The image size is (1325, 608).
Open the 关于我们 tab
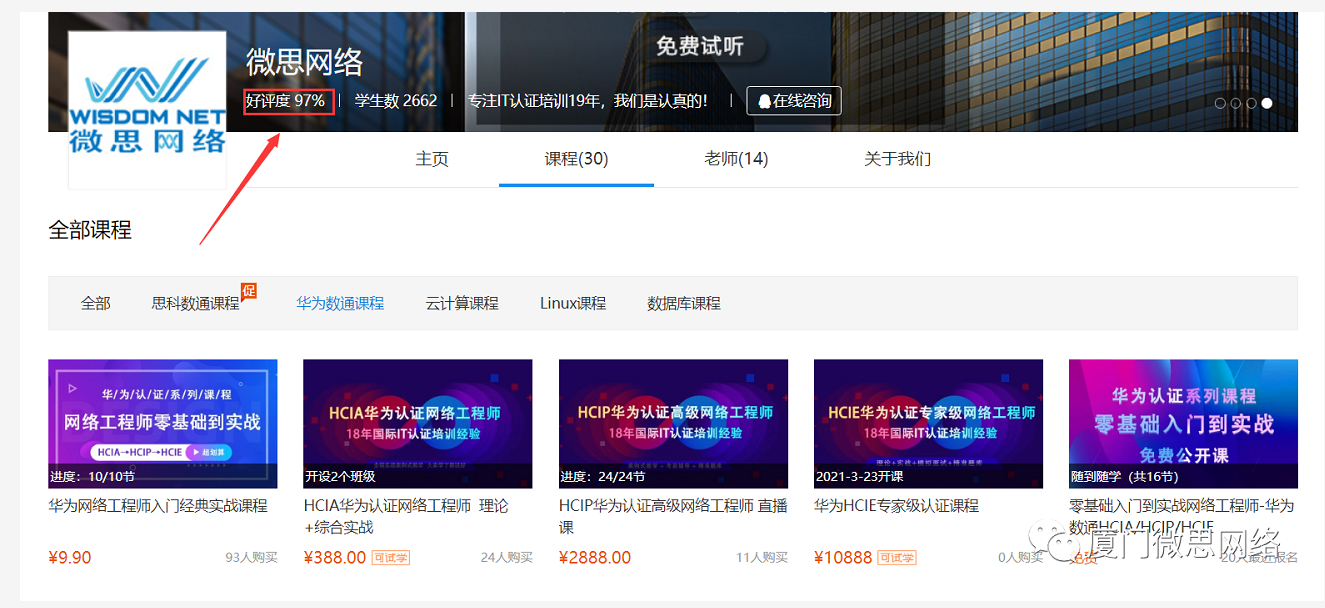point(897,159)
